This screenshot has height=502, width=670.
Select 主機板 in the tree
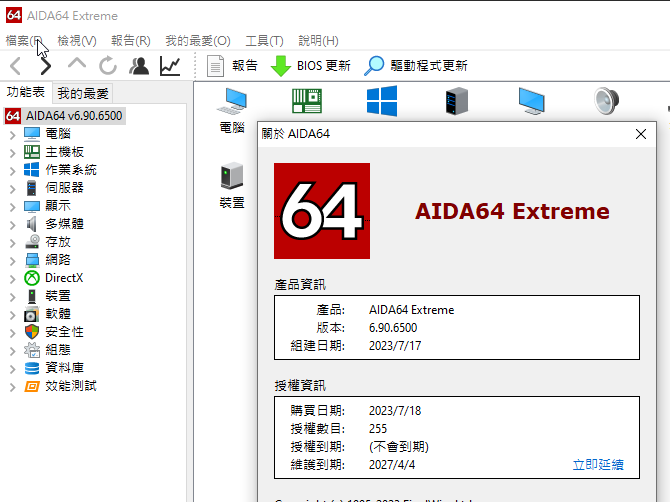(65, 152)
